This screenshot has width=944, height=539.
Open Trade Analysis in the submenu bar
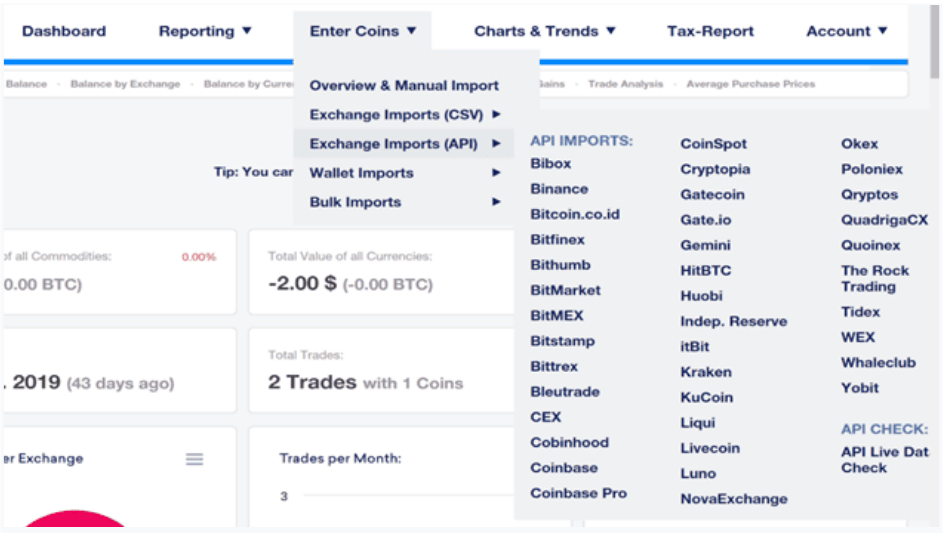click(x=625, y=84)
